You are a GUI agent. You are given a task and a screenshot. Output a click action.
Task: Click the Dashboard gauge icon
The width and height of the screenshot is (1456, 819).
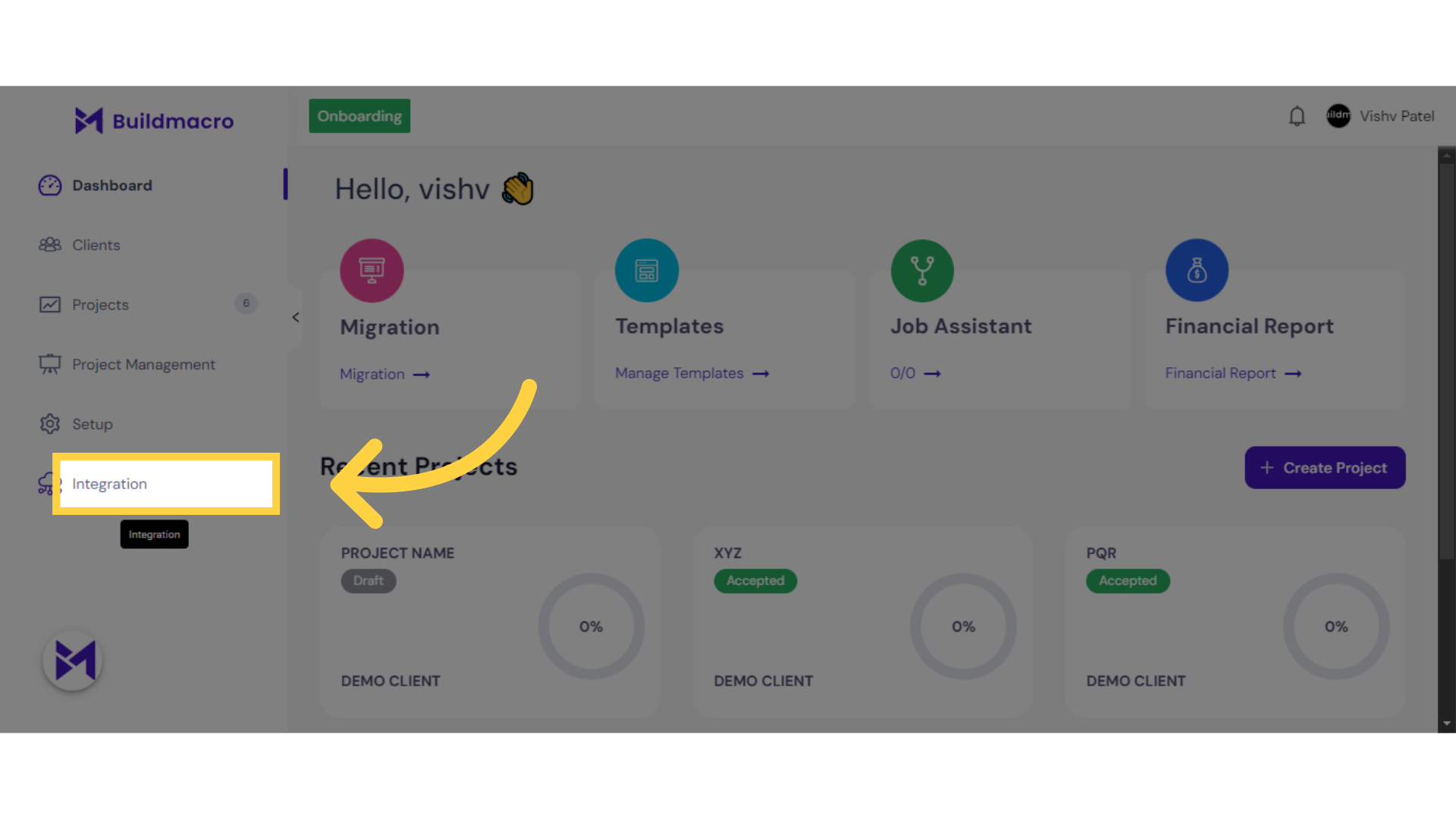[x=50, y=186]
